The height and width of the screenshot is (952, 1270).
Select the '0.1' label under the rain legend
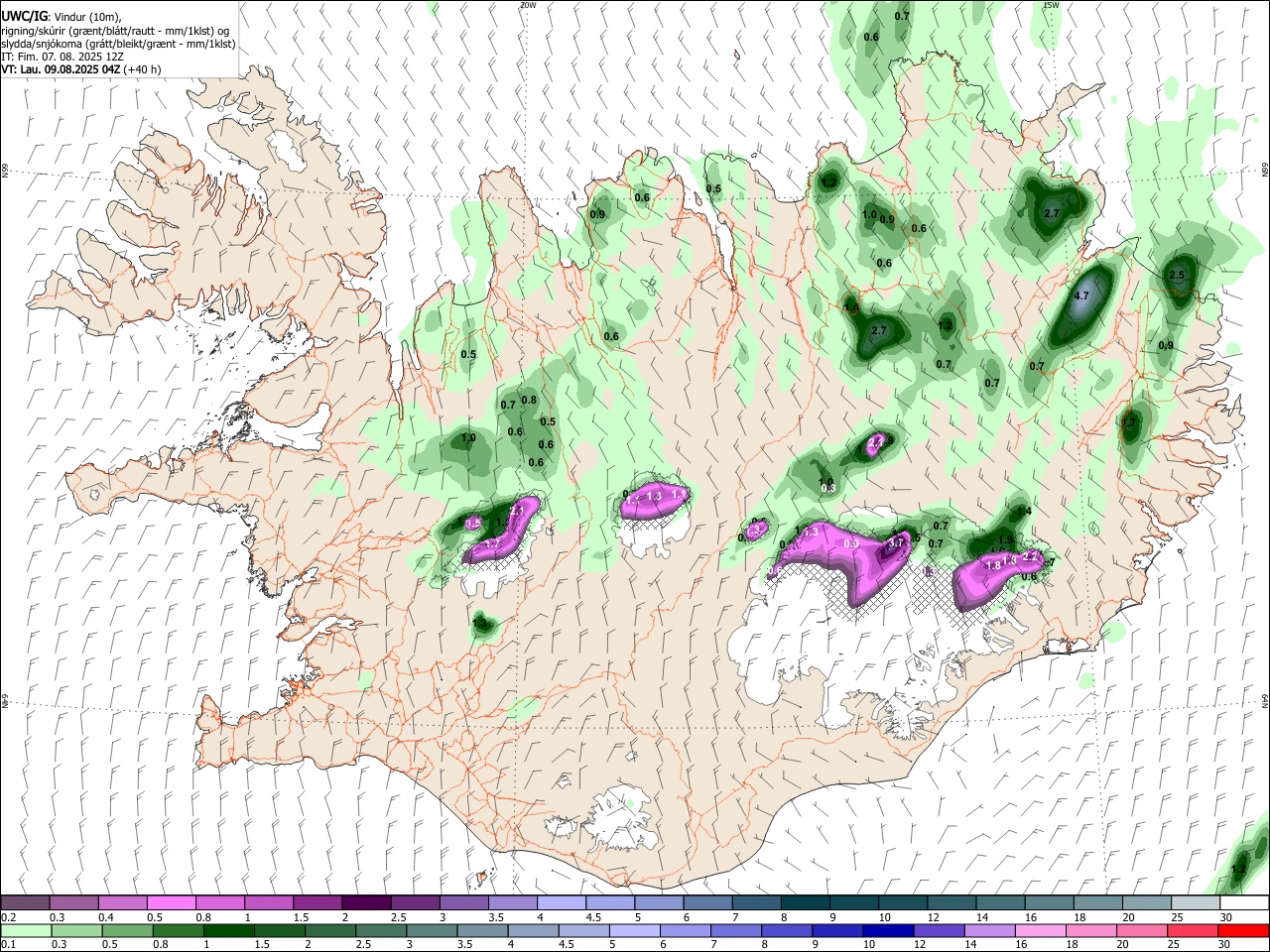pos(9,945)
